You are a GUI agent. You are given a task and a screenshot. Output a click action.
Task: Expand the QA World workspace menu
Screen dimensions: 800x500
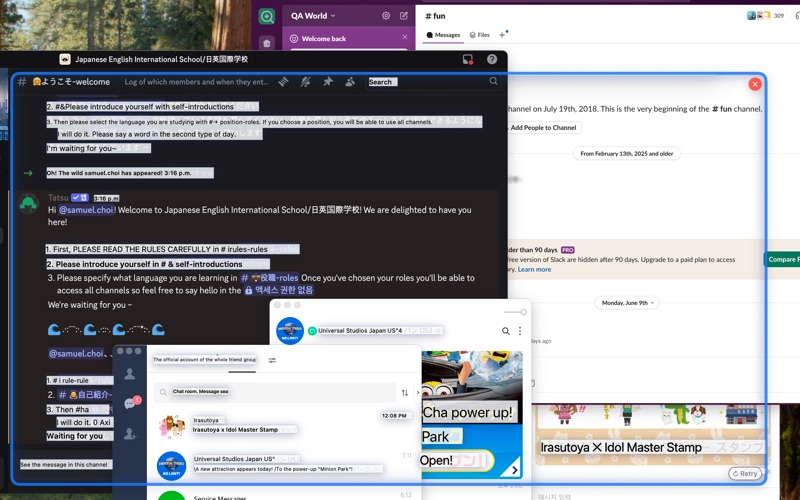(311, 16)
